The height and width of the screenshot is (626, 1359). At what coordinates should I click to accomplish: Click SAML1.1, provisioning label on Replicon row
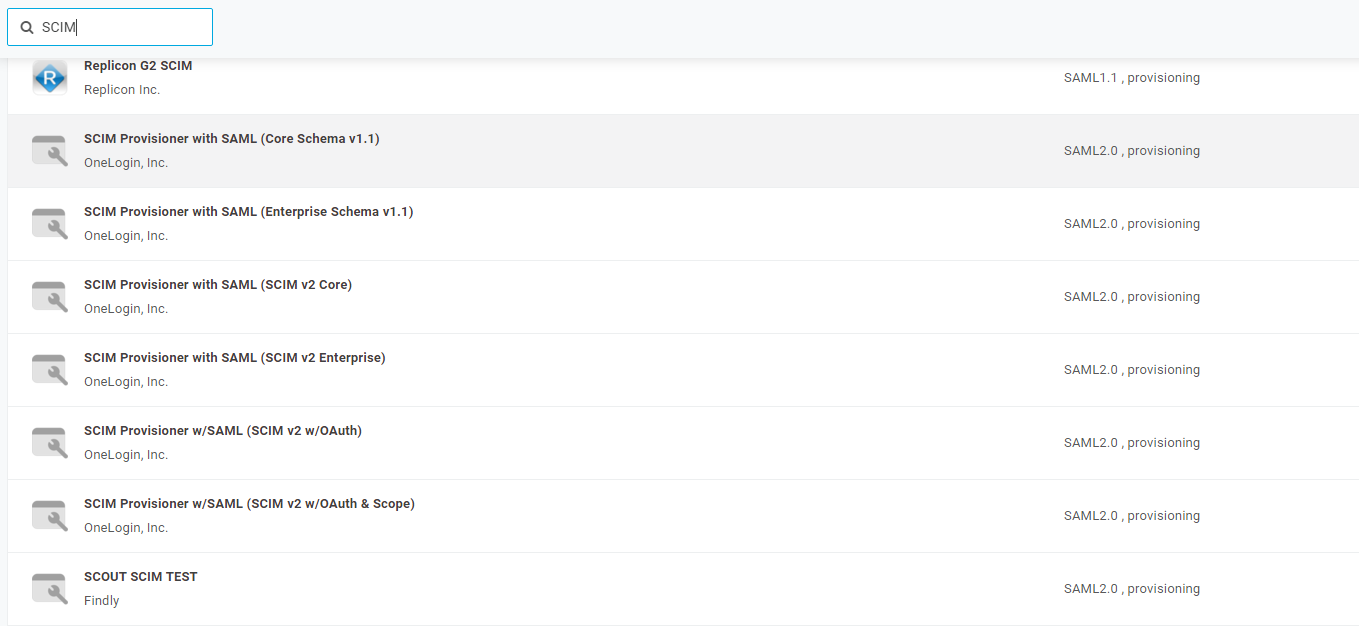[1131, 78]
